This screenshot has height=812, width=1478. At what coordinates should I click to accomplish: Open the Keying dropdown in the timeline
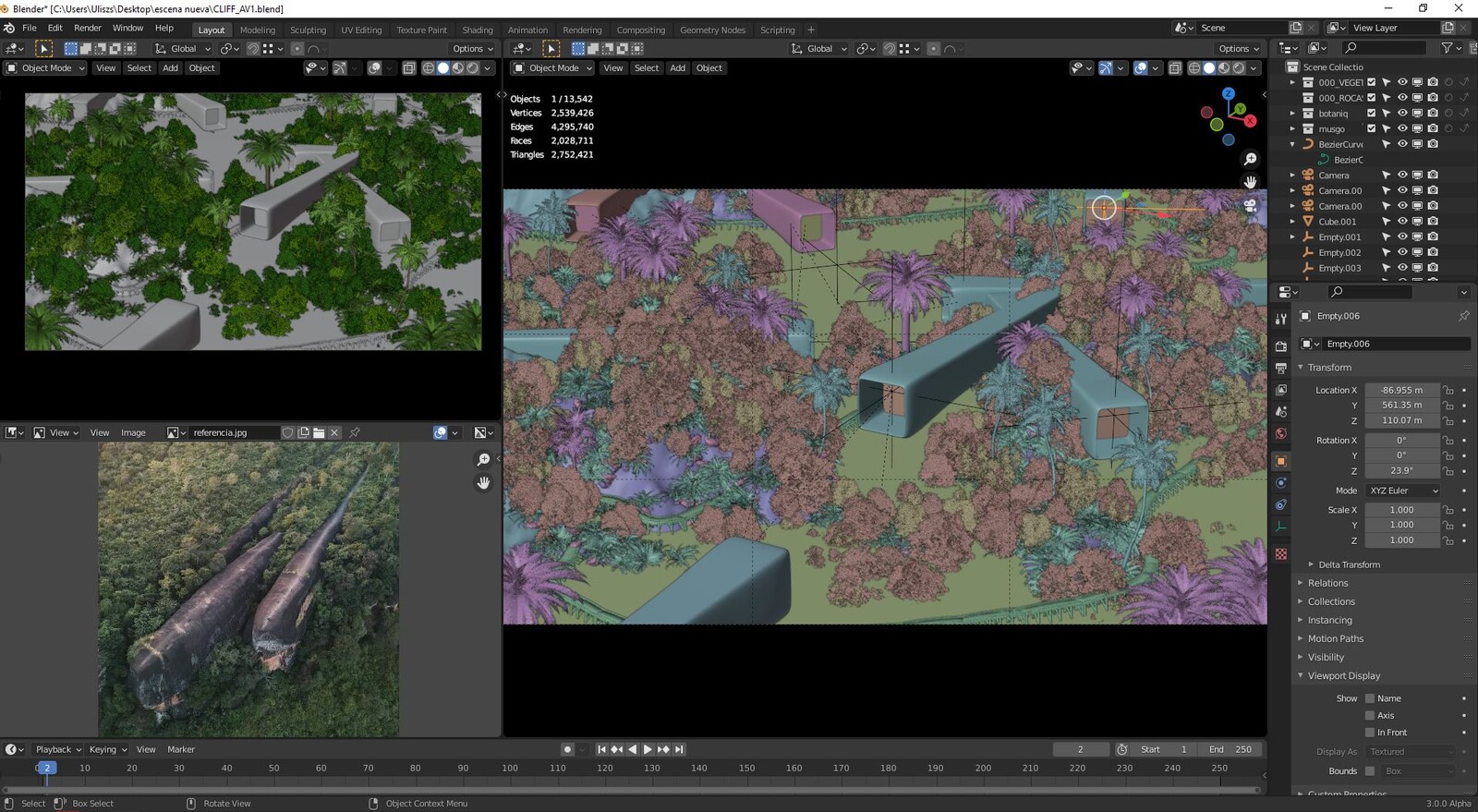107,749
